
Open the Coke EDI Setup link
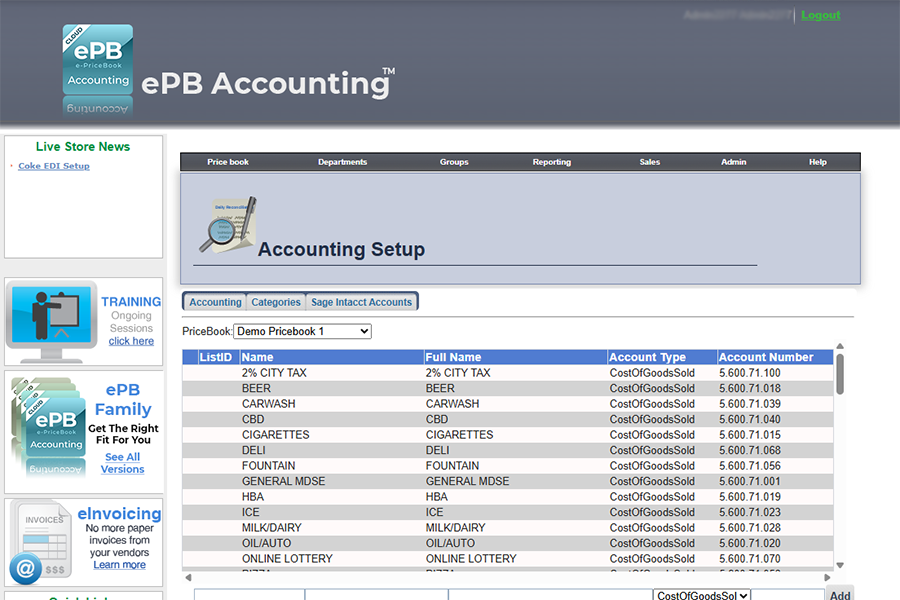[x=54, y=166]
